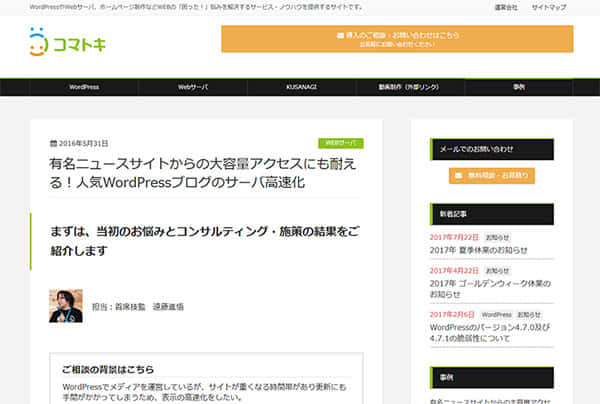Click the WordPress tag beside 2017年2月6日
Viewport: 600px width, 404px height.
[x=496, y=315]
